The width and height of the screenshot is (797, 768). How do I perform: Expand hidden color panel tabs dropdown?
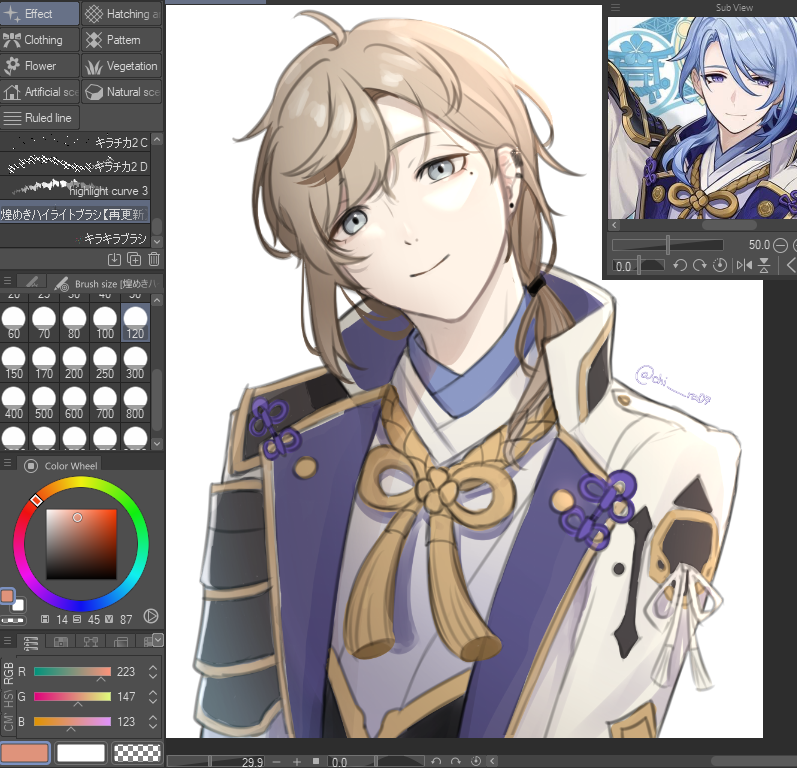[x=158, y=640]
